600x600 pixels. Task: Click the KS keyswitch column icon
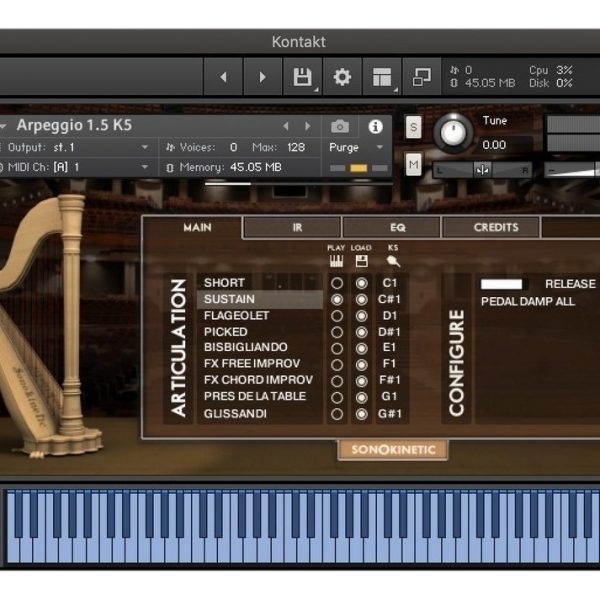tap(393, 261)
